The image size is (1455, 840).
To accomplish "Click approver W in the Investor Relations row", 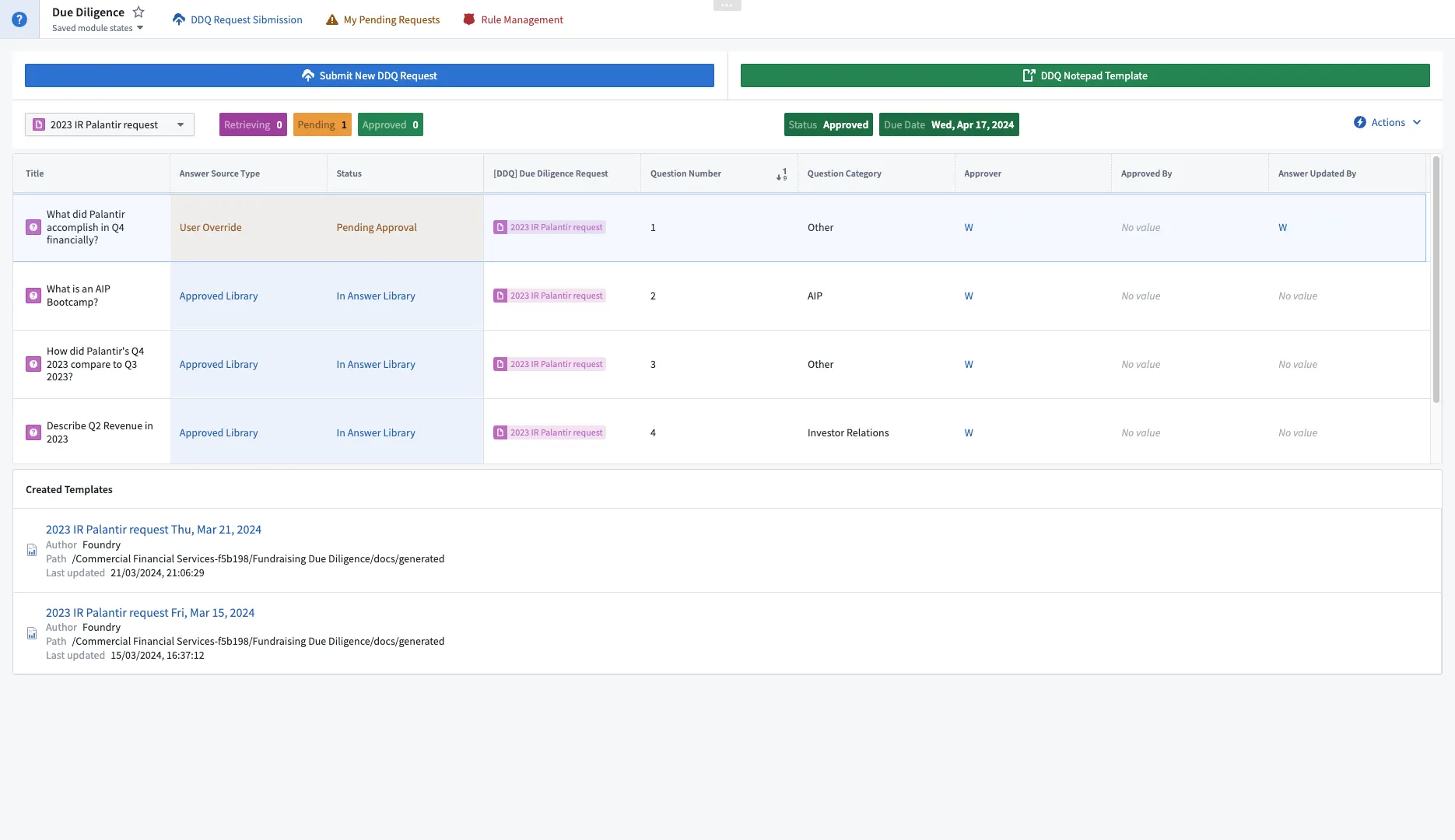I will tap(969, 432).
